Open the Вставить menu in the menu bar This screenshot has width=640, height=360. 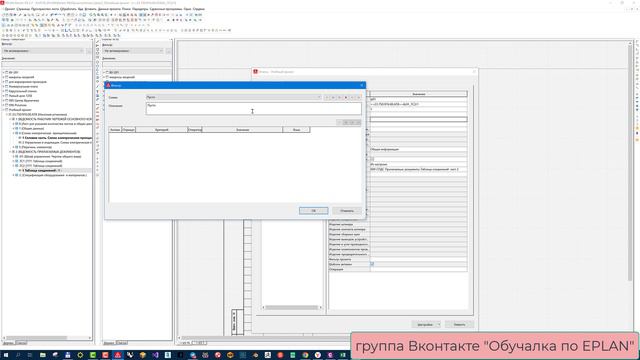point(90,9)
